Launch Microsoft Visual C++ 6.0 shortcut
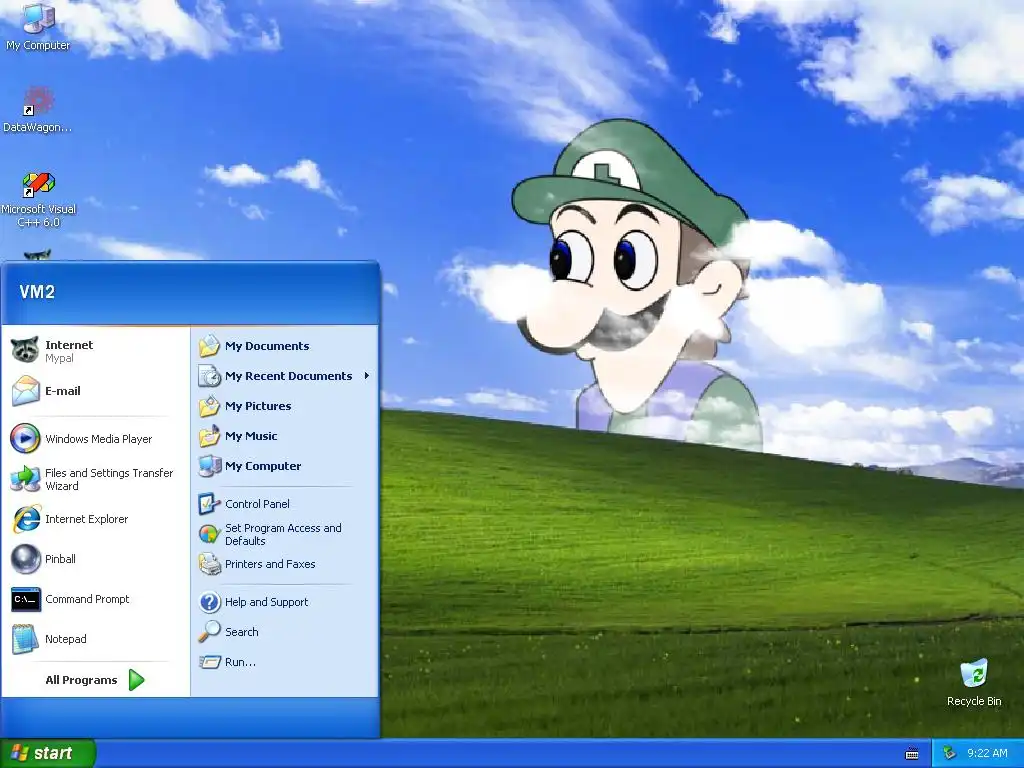1024x768 pixels. (x=38, y=199)
